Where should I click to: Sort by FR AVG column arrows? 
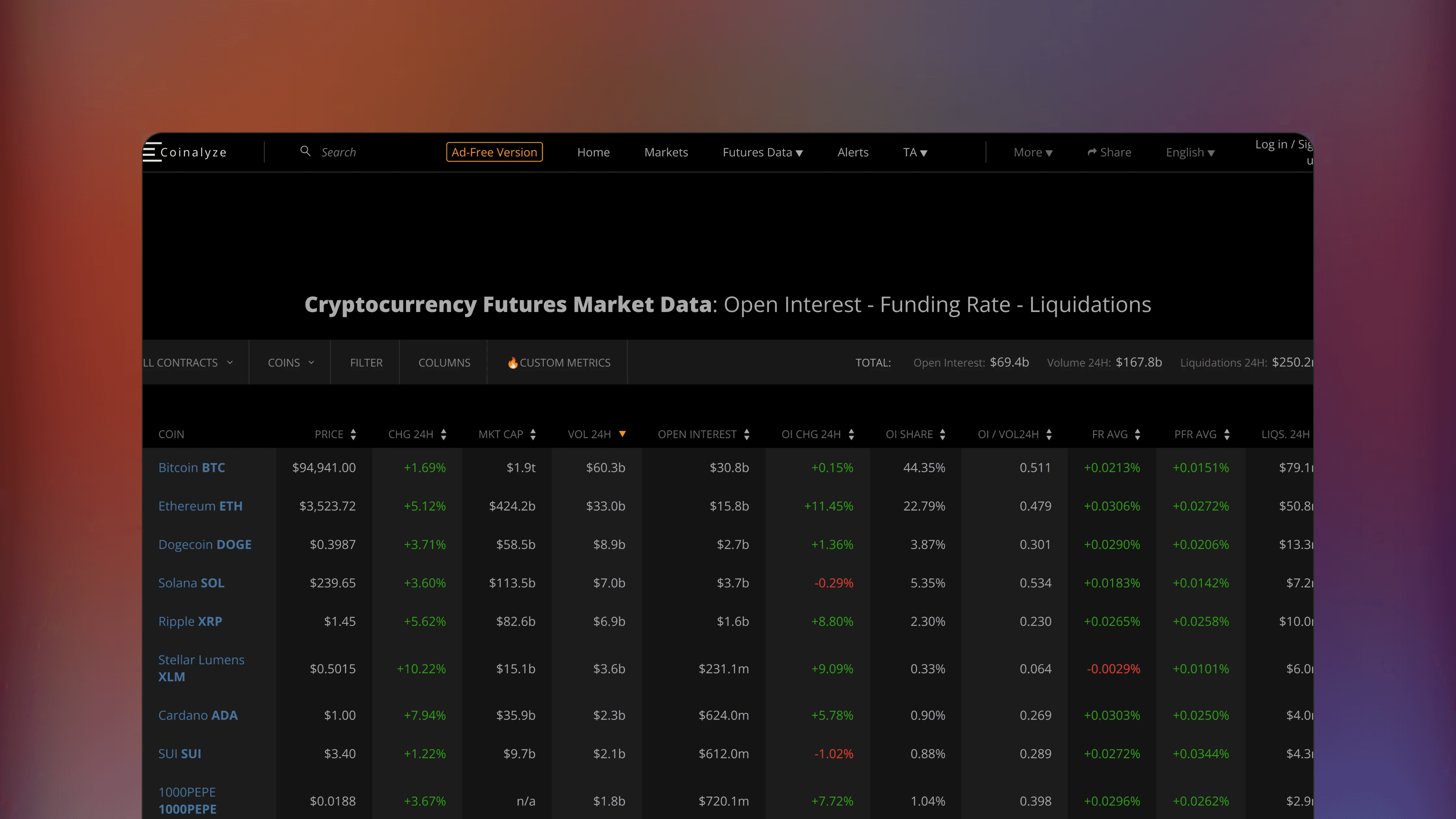click(x=1138, y=434)
